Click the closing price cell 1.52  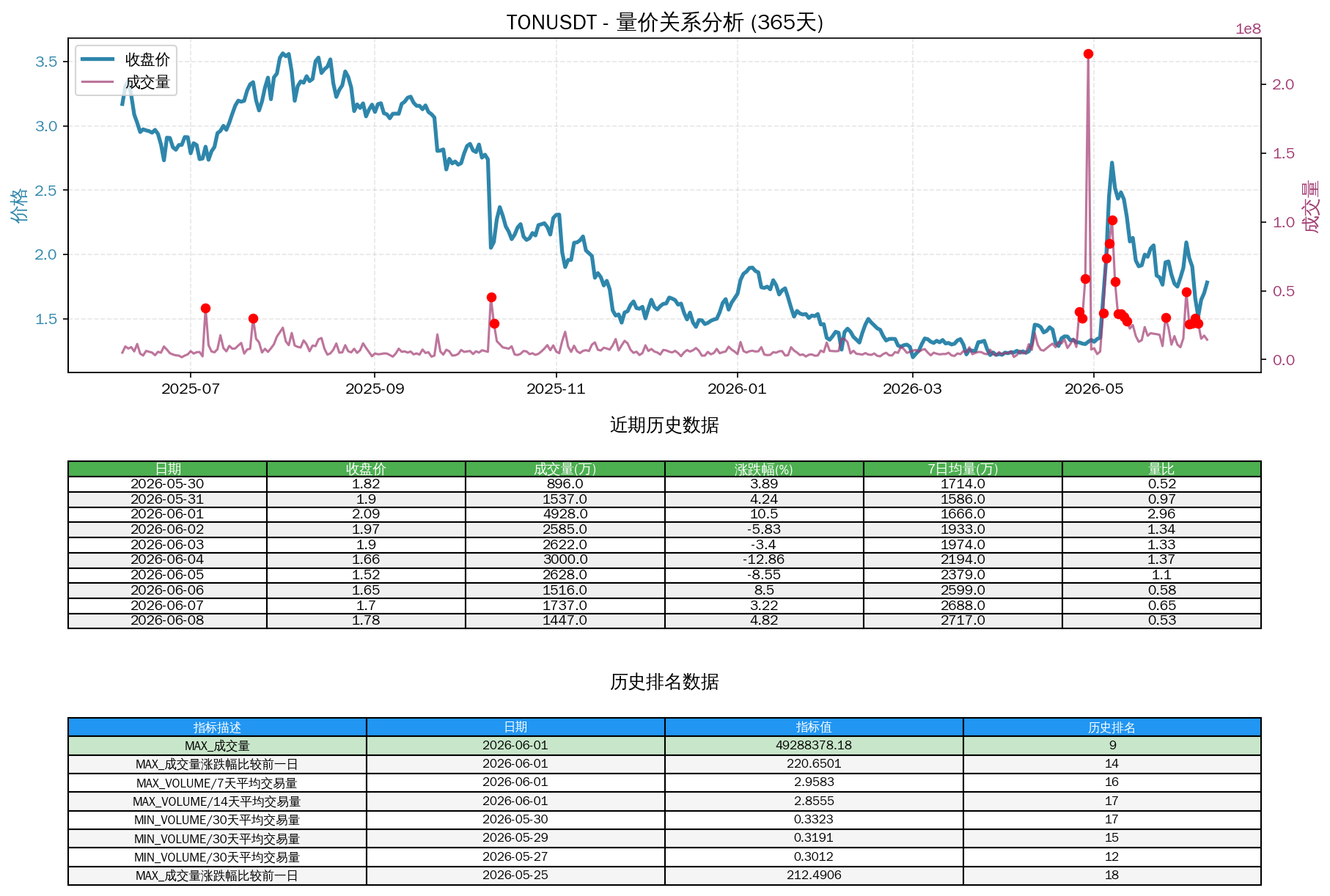(x=366, y=575)
